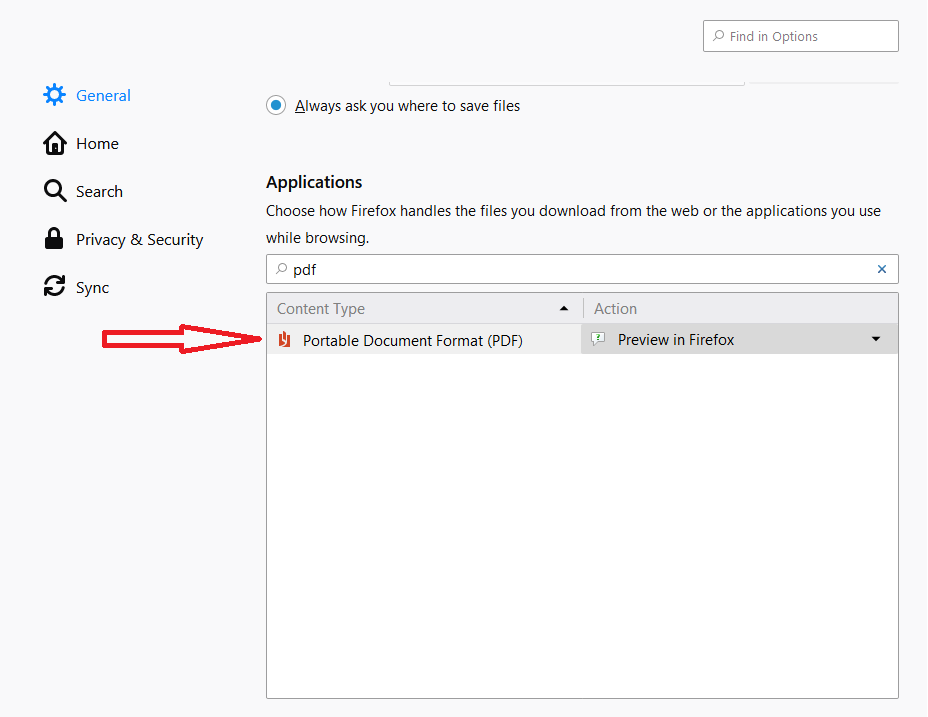Select the Portable Document Format (PDF) row

pyautogui.click(x=582, y=339)
